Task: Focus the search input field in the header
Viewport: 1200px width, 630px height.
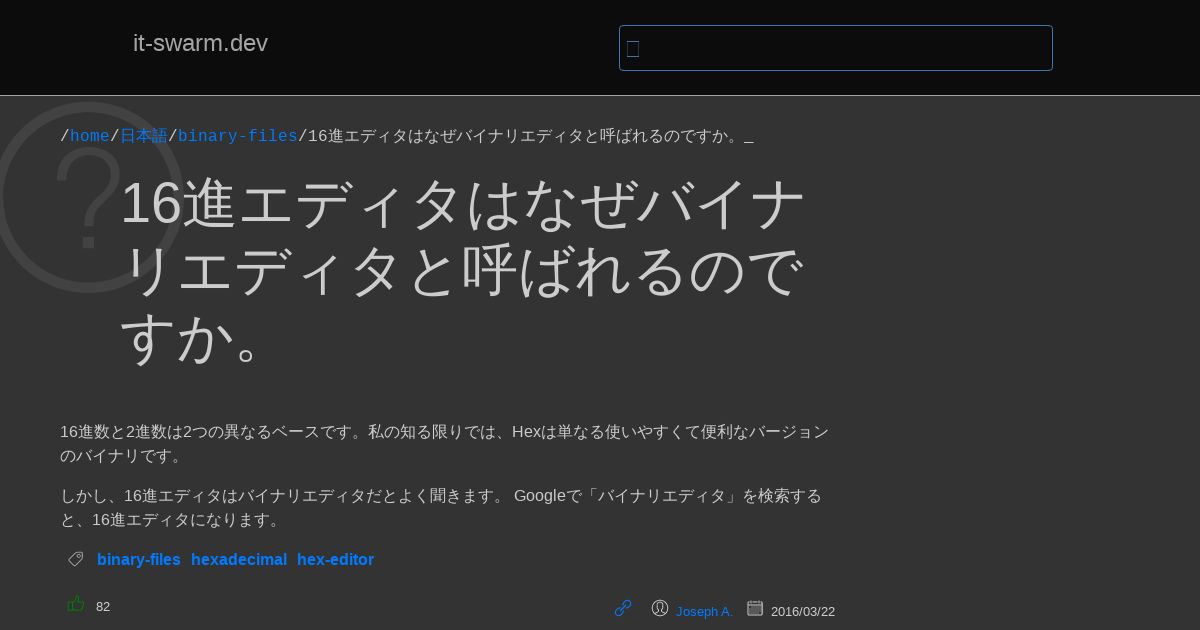Action: pyautogui.click(x=836, y=48)
